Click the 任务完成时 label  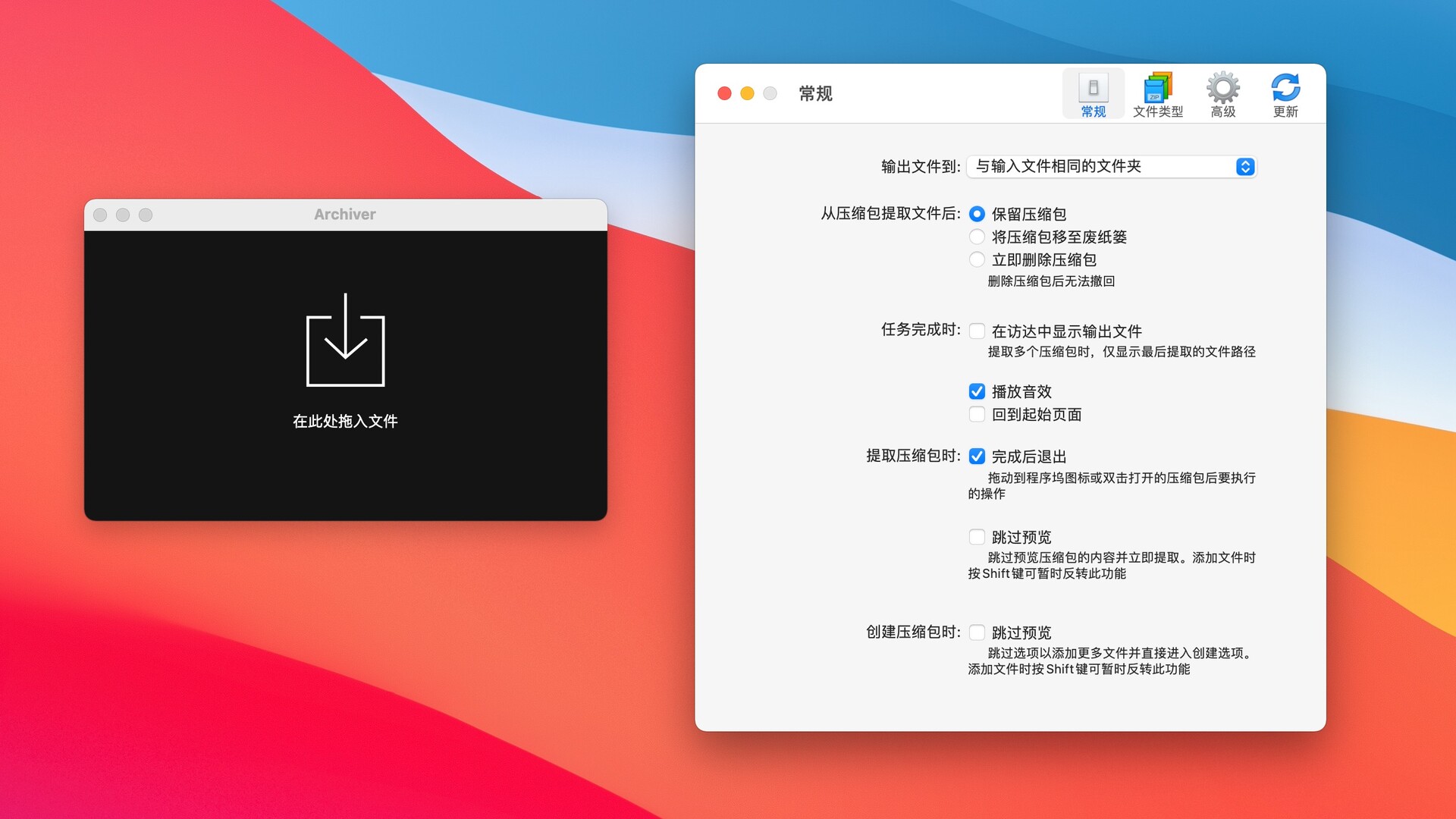(x=921, y=330)
